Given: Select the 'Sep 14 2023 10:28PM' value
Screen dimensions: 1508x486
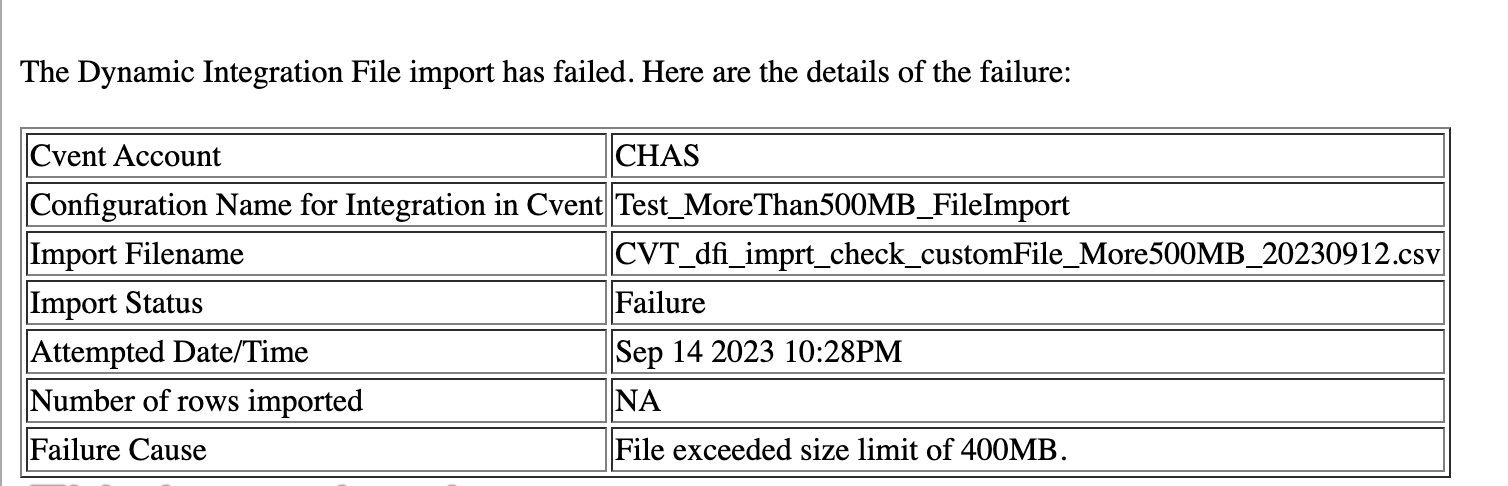Looking at the screenshot, I should [759, 352].
